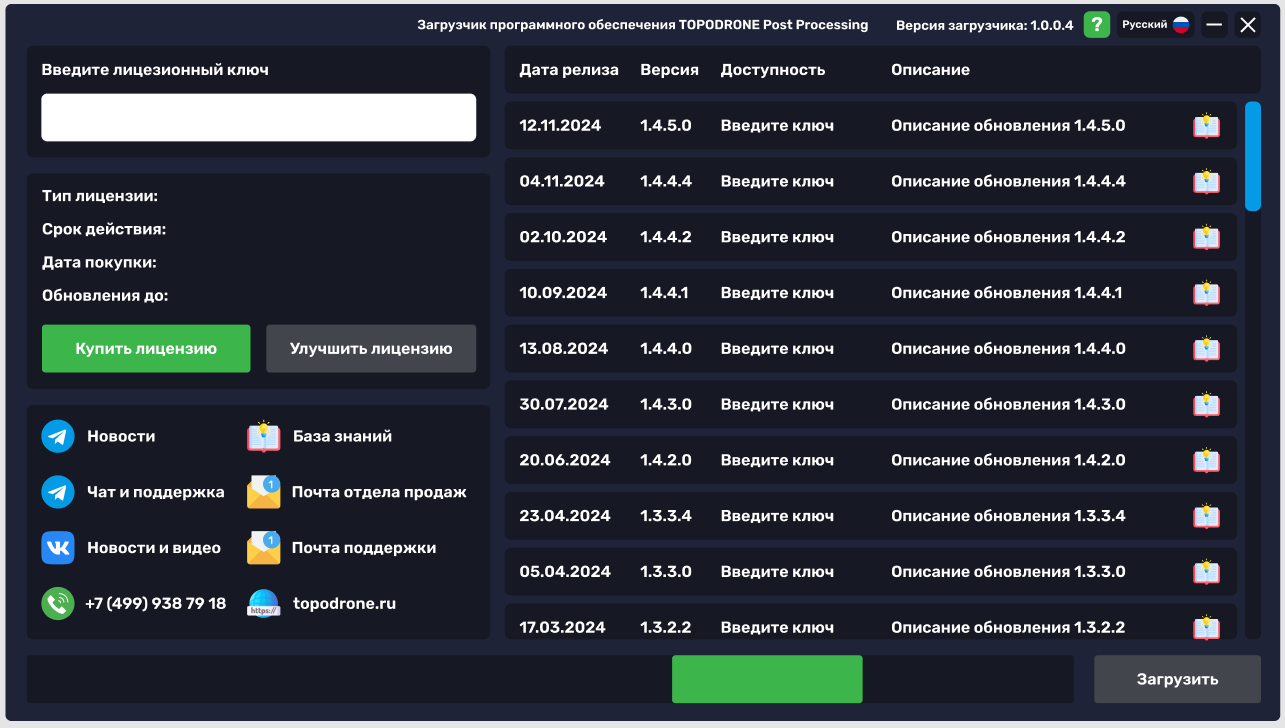This screenshot has width=1285, height=728.
Task: Click Купить лицензию button
Action: click(x=146, y=349)
